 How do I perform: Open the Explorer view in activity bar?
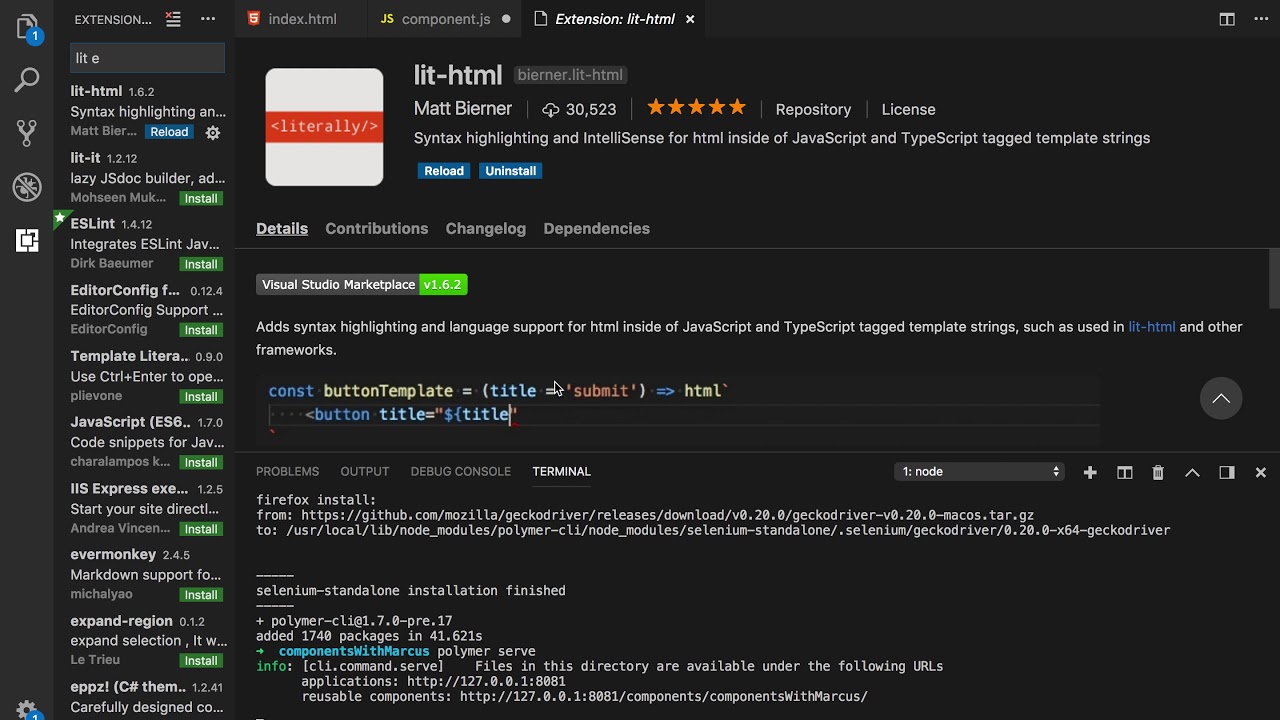[27, 27]
